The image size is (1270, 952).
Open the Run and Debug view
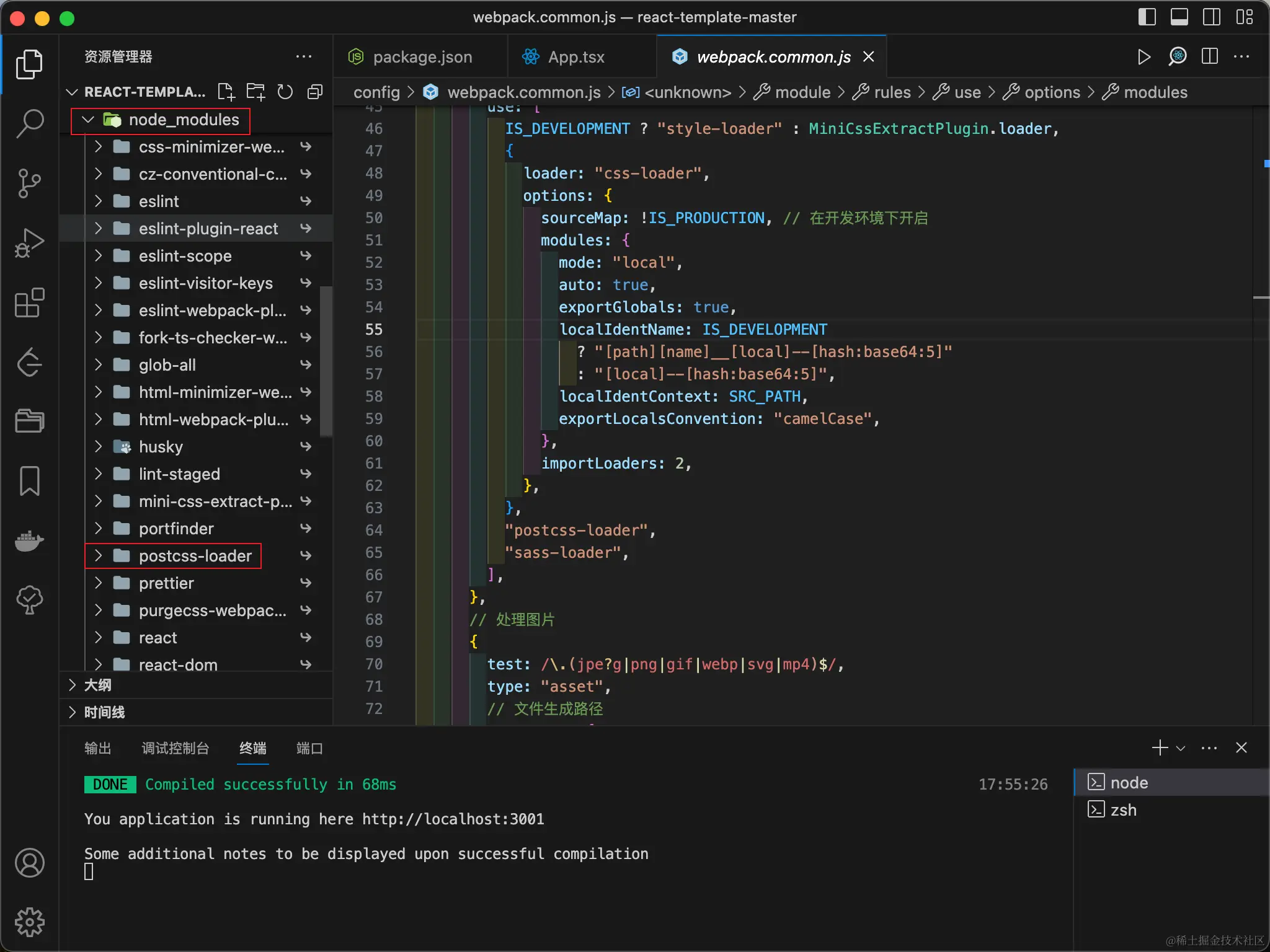click(x=29, y=242)
